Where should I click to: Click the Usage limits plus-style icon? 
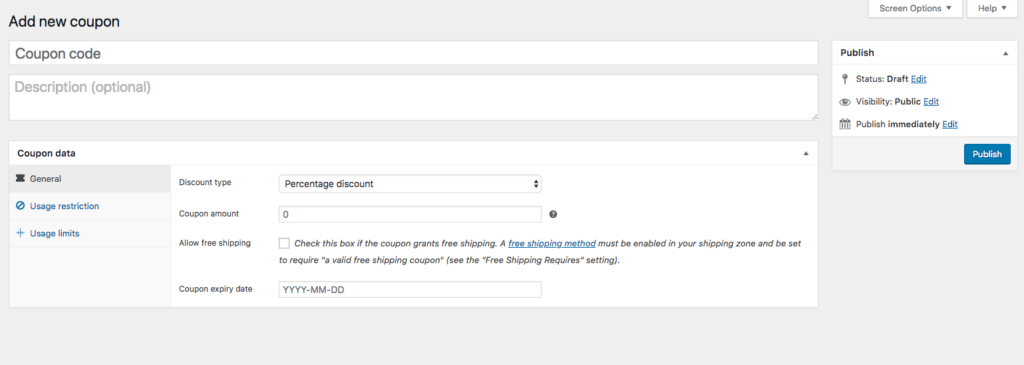click(x=20, y=233)
